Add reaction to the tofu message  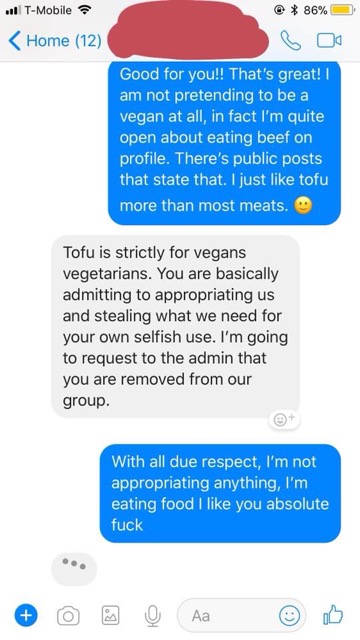(x=284, y=419)
